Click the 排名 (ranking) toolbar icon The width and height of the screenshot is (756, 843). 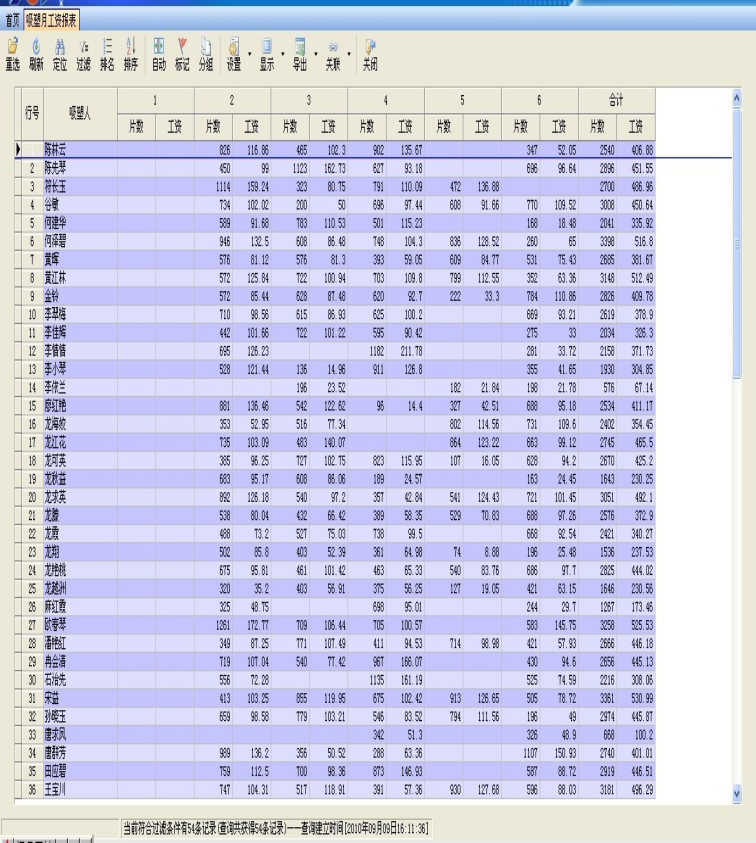coord(107,54)
